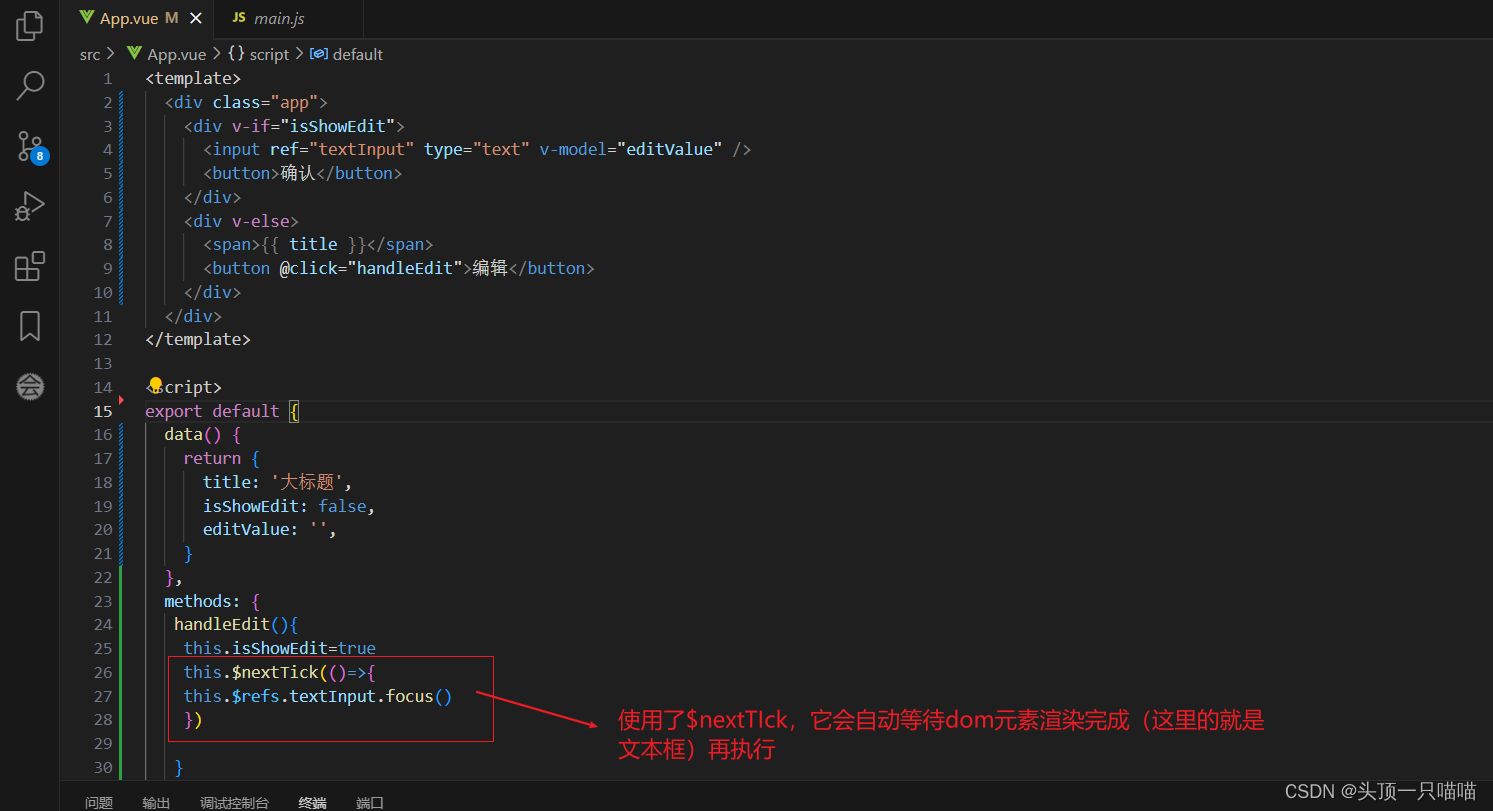1493x811 pixels.
Task: Open the 调试控制台 debug console
Action: pyautogui.click(x=234, y=801)
